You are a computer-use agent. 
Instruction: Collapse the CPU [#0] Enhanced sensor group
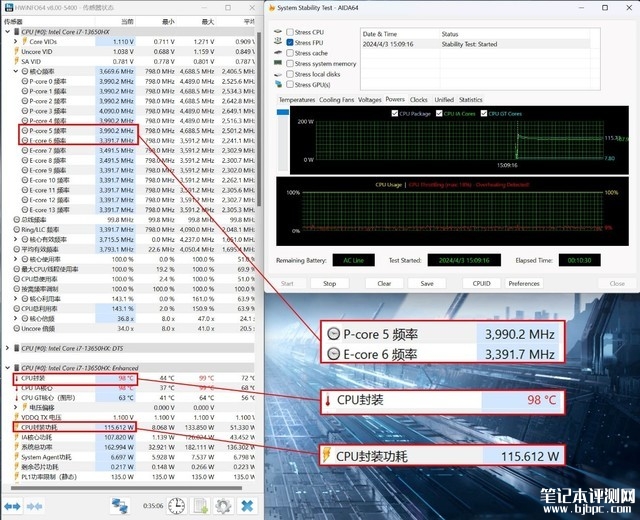pos(7,368)
